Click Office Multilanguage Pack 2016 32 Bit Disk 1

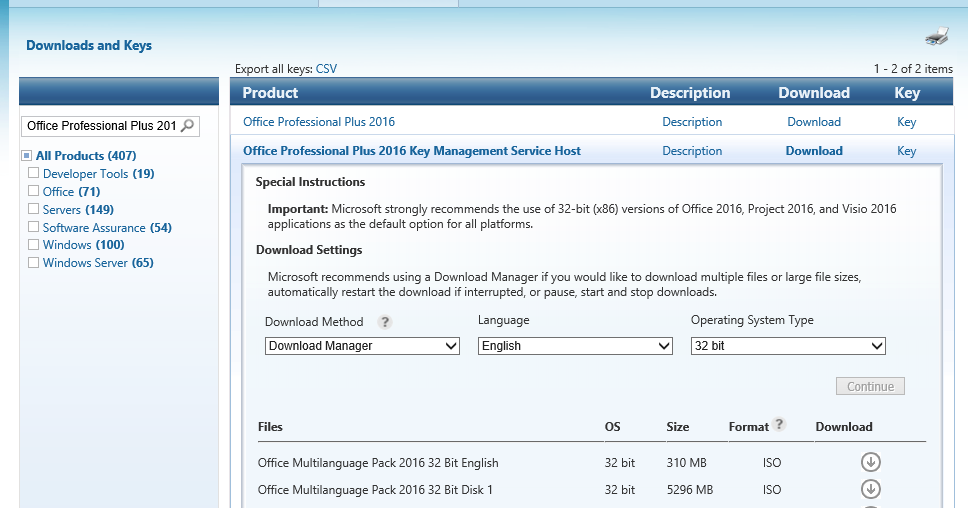coord(375,489)
